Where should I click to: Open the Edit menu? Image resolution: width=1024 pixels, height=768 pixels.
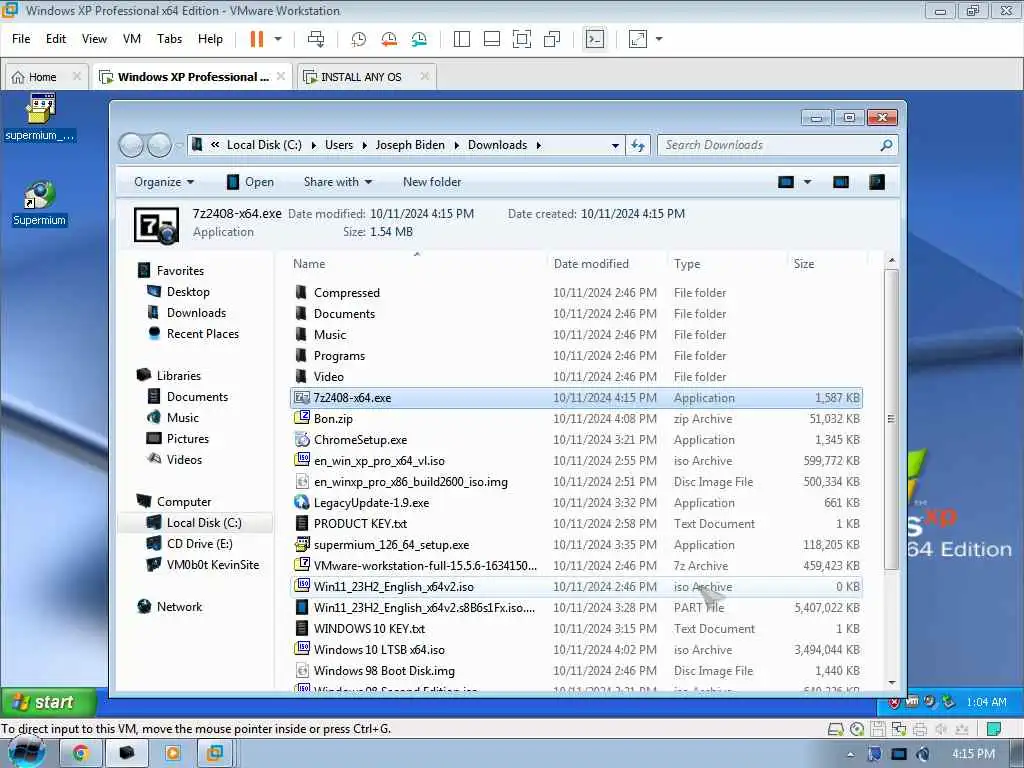56,39
